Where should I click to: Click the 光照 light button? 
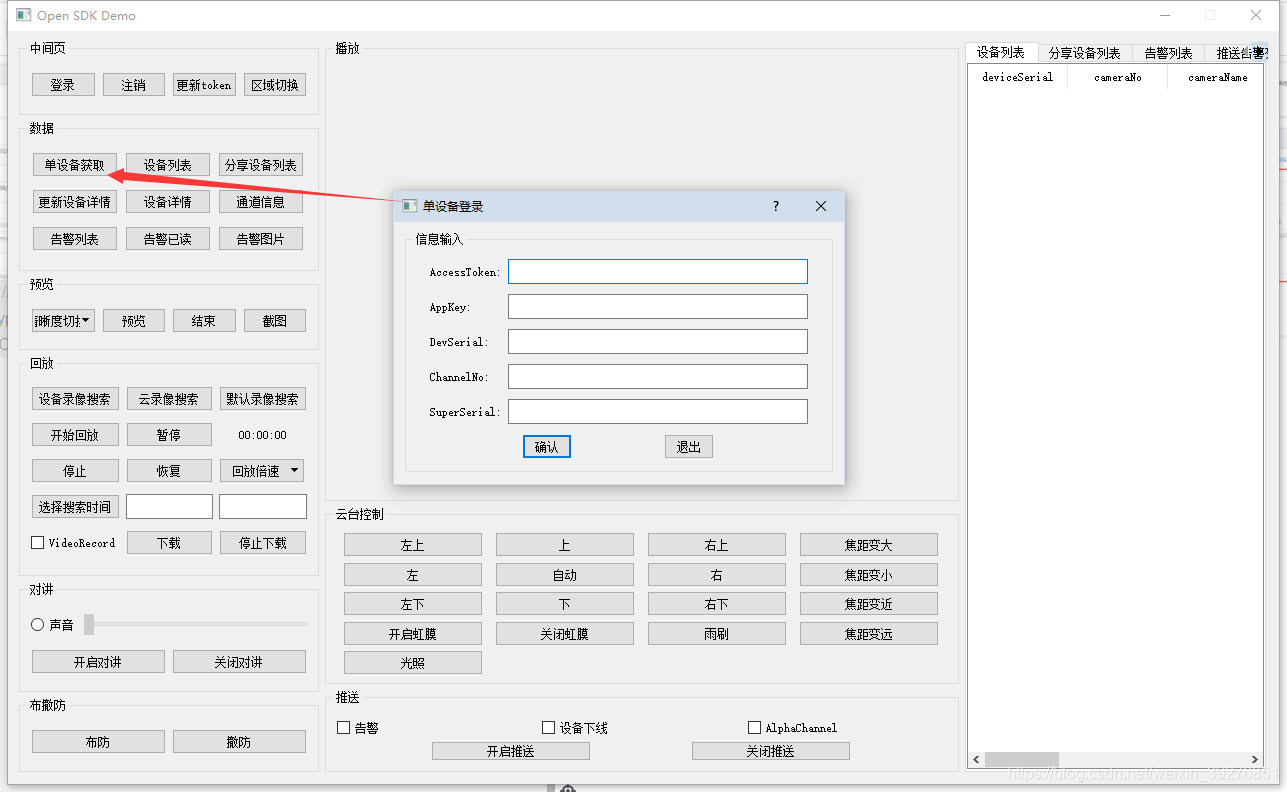pos(413,663)
